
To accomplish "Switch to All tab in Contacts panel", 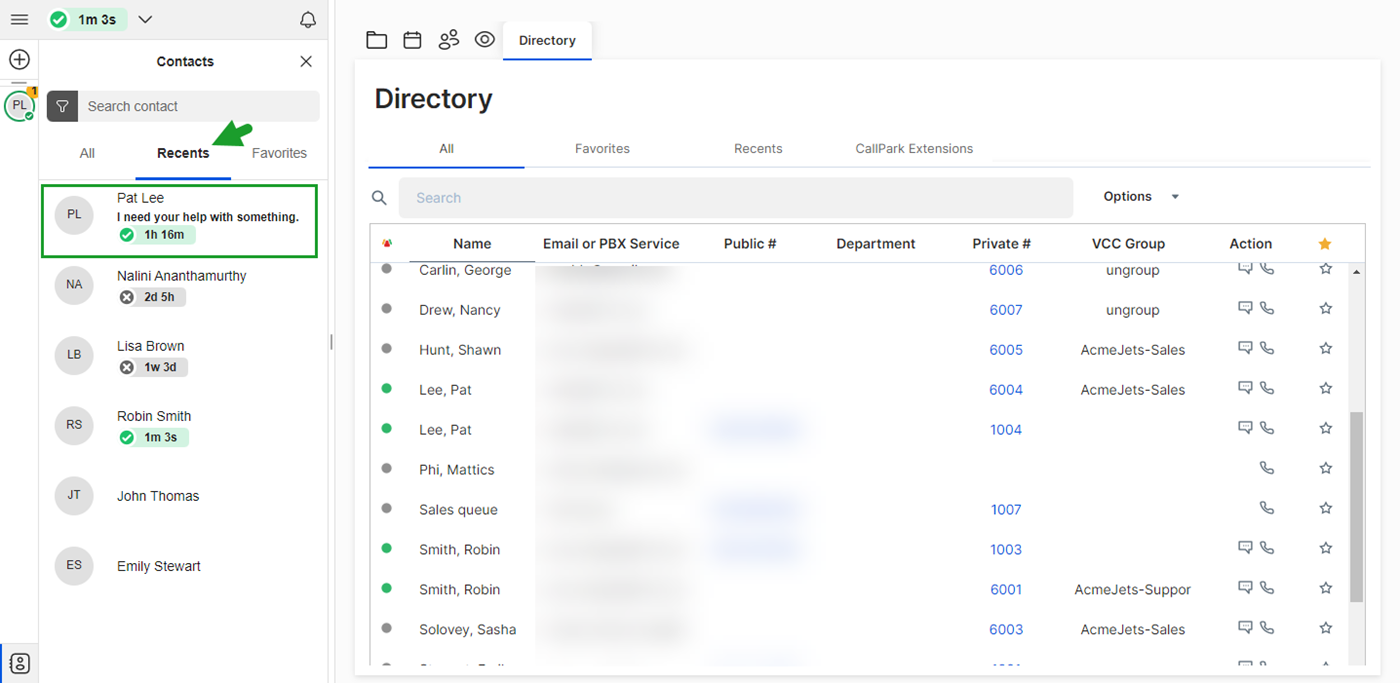I will (x=87, y=153).
